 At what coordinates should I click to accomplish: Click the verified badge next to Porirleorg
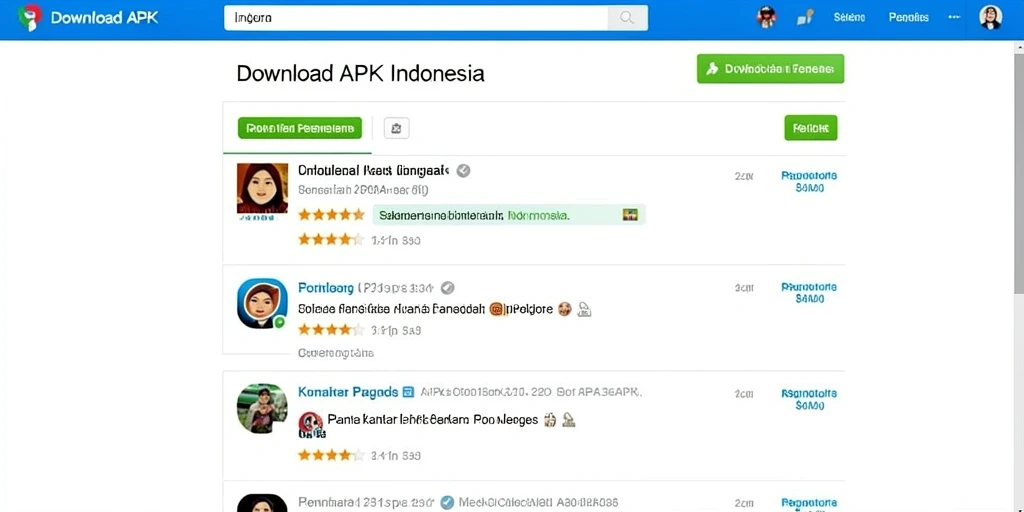(x=447, y=288)
